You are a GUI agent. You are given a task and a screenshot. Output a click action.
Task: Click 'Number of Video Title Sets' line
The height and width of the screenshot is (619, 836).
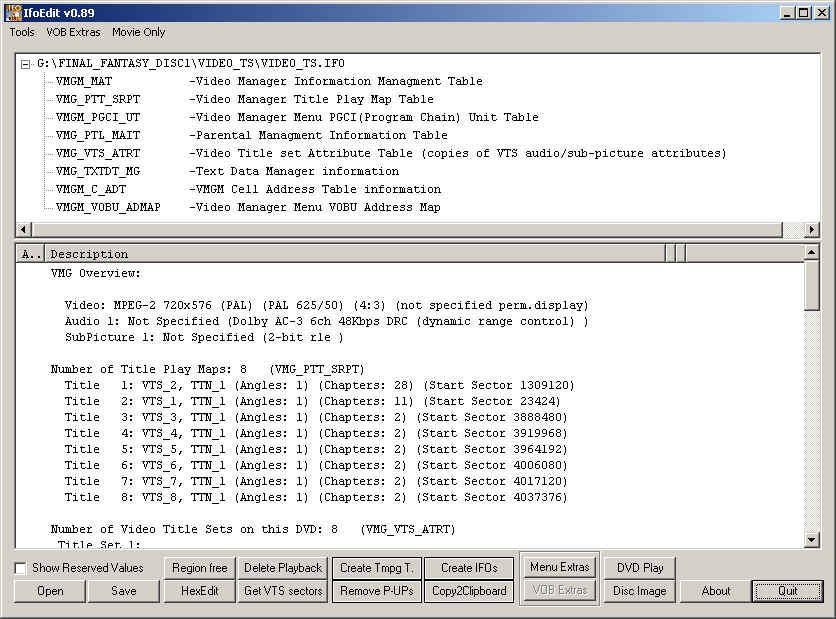coord(253,529)
